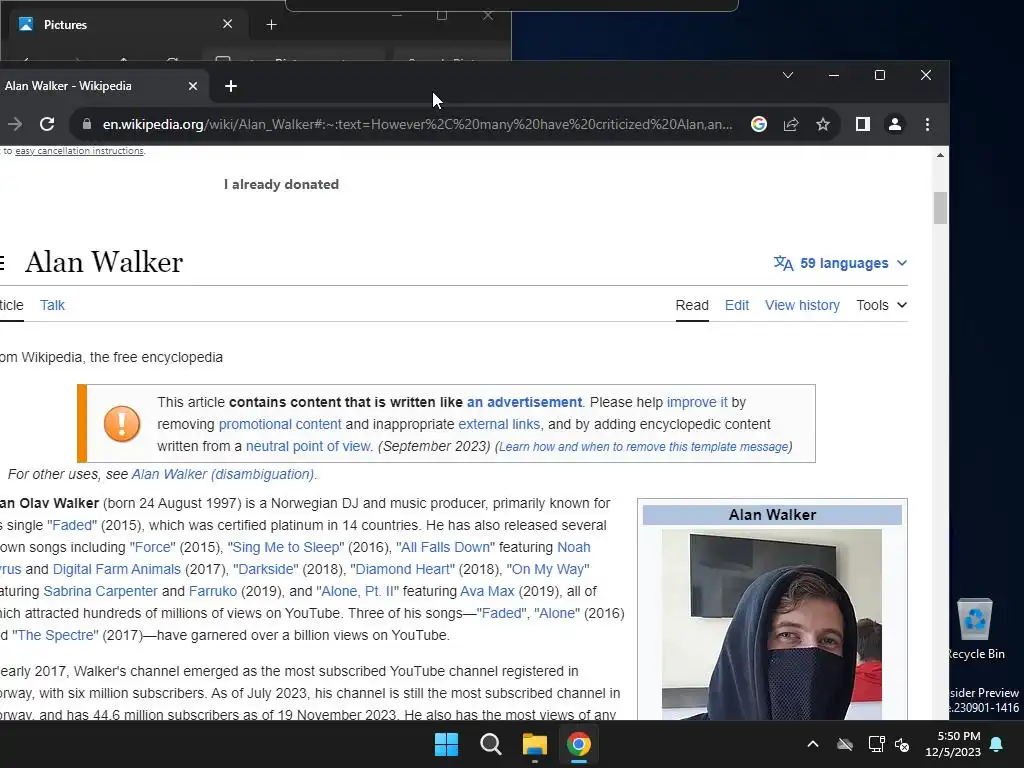Share this page using the share icon

(791, 124)
